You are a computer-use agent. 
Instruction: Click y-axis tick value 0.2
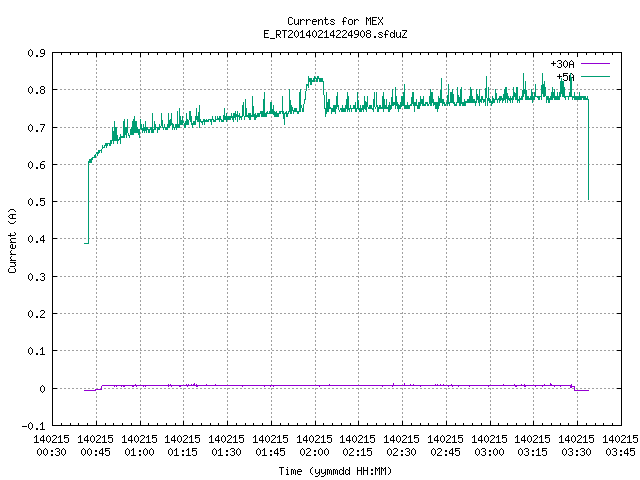coord(36,314)
